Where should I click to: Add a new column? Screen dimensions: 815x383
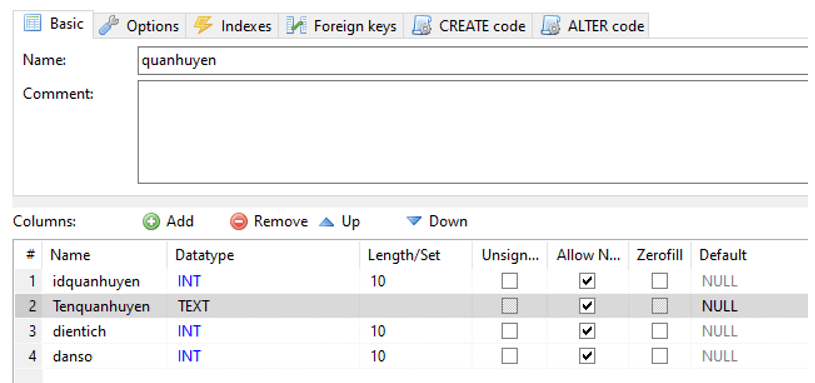[x=168, y=222]
